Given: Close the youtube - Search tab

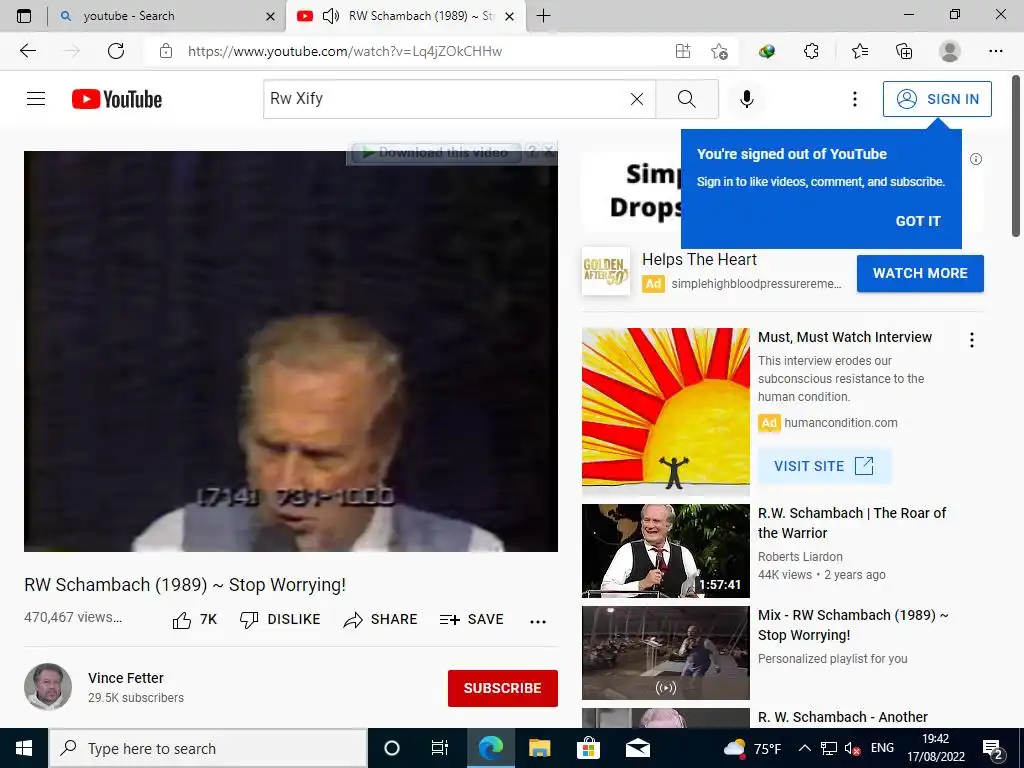Looking at the screenshot, I should click(x=270, y=16).
